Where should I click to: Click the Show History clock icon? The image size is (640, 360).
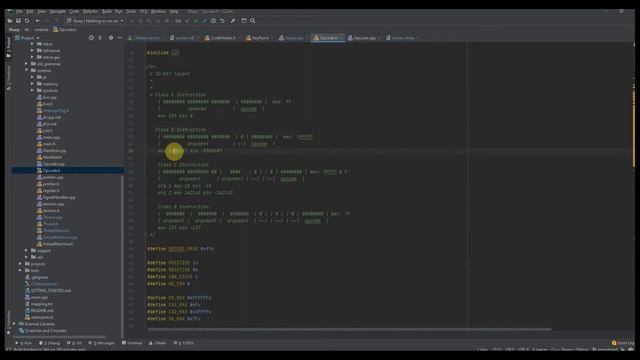(213, 21)
